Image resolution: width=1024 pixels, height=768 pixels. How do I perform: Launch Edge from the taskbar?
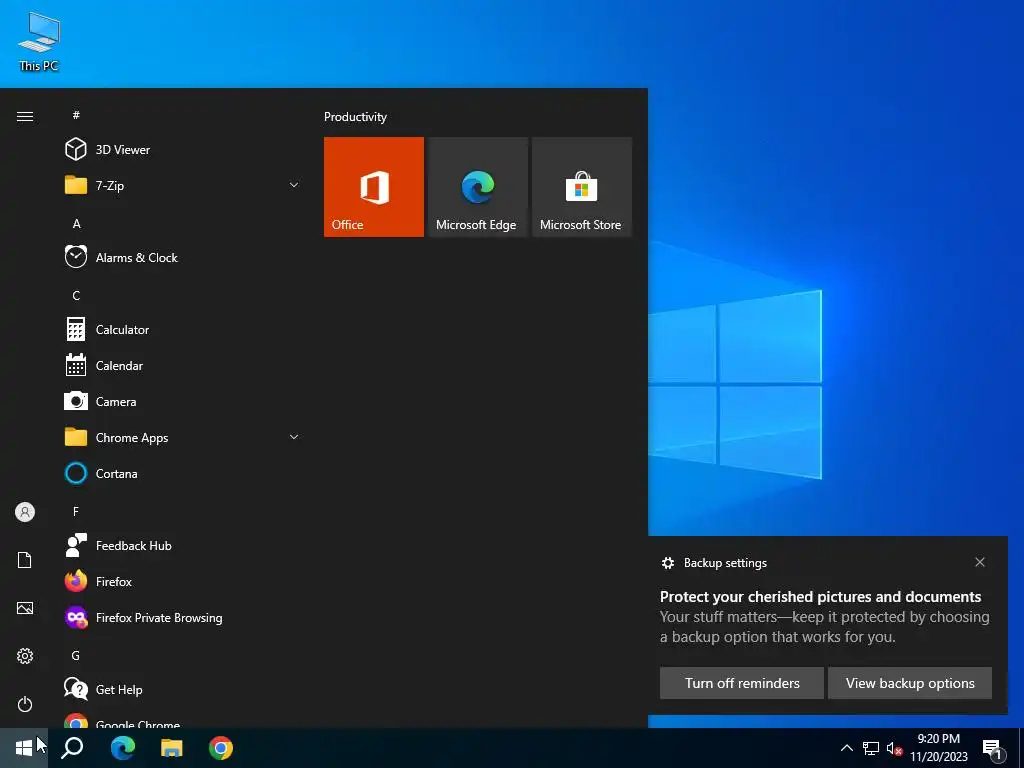pos(122,748)
